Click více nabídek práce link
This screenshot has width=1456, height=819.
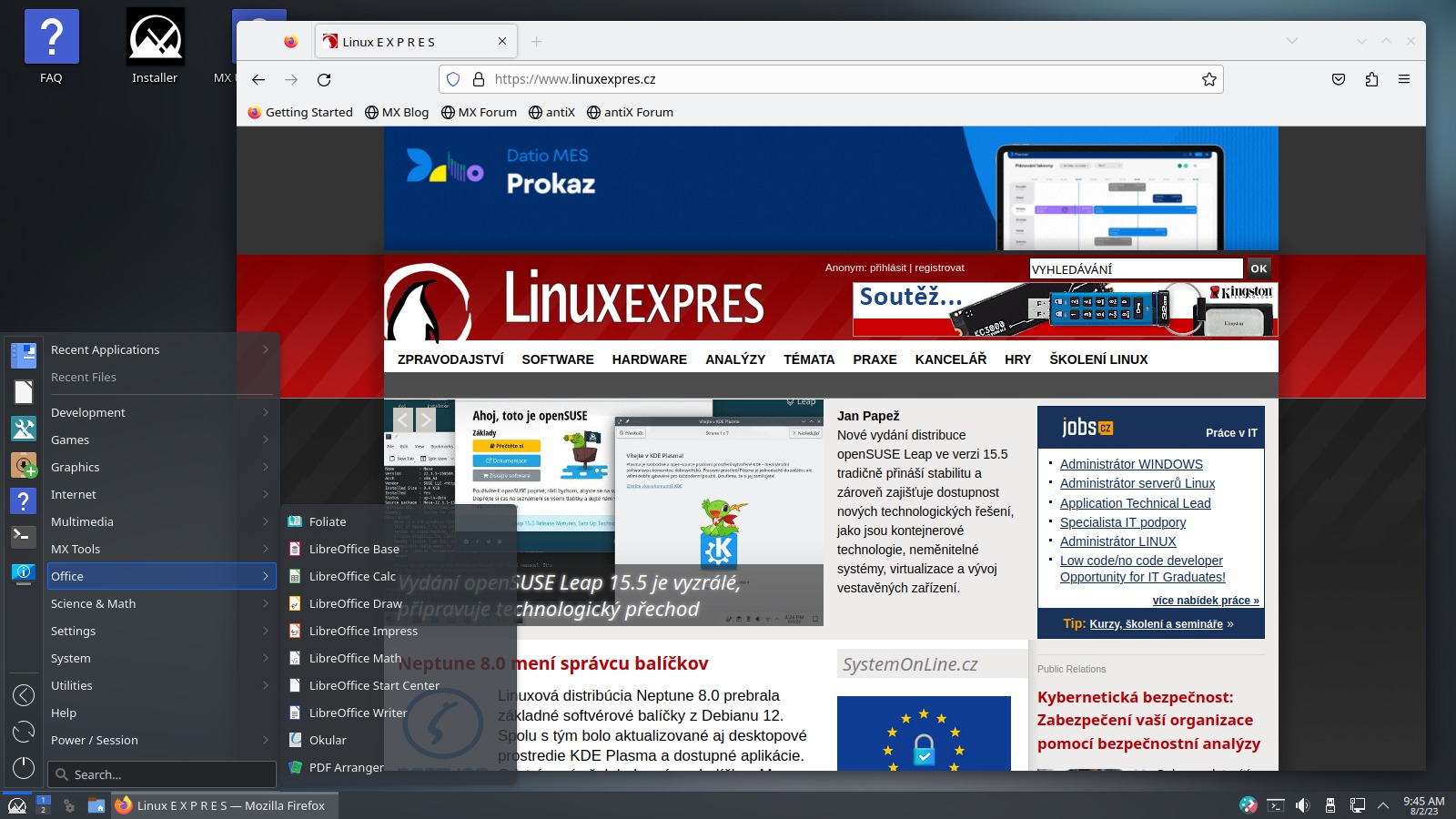tap(1206, 601)
